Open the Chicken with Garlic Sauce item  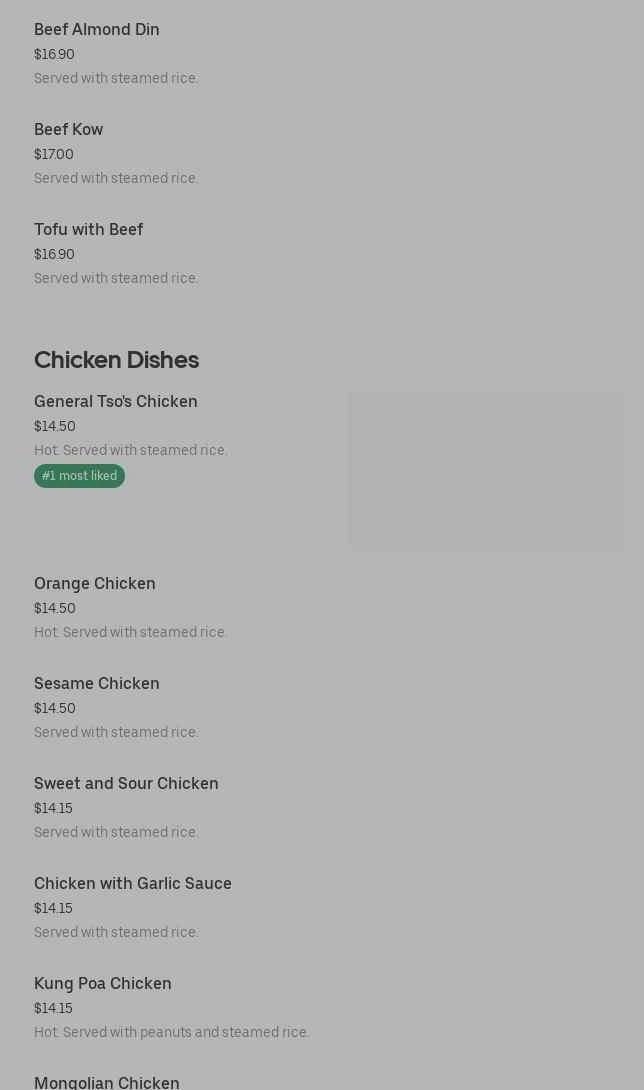coord(133,884)
